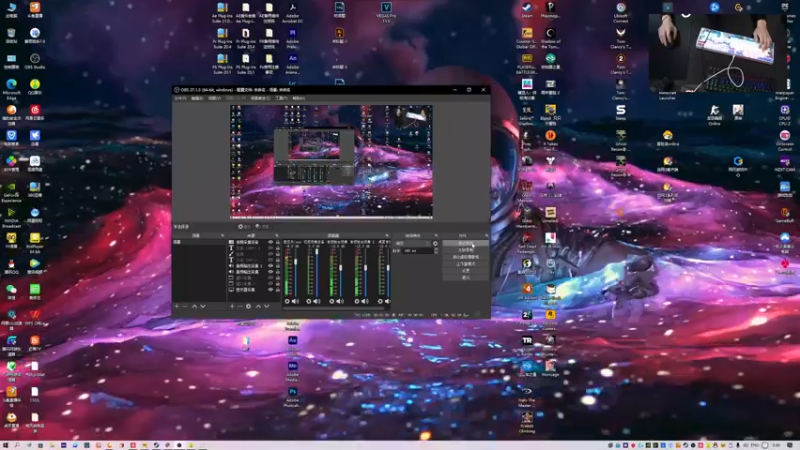
Task: Click Exit (退出) button in Controls panel
Action: (x=466, y=278)
